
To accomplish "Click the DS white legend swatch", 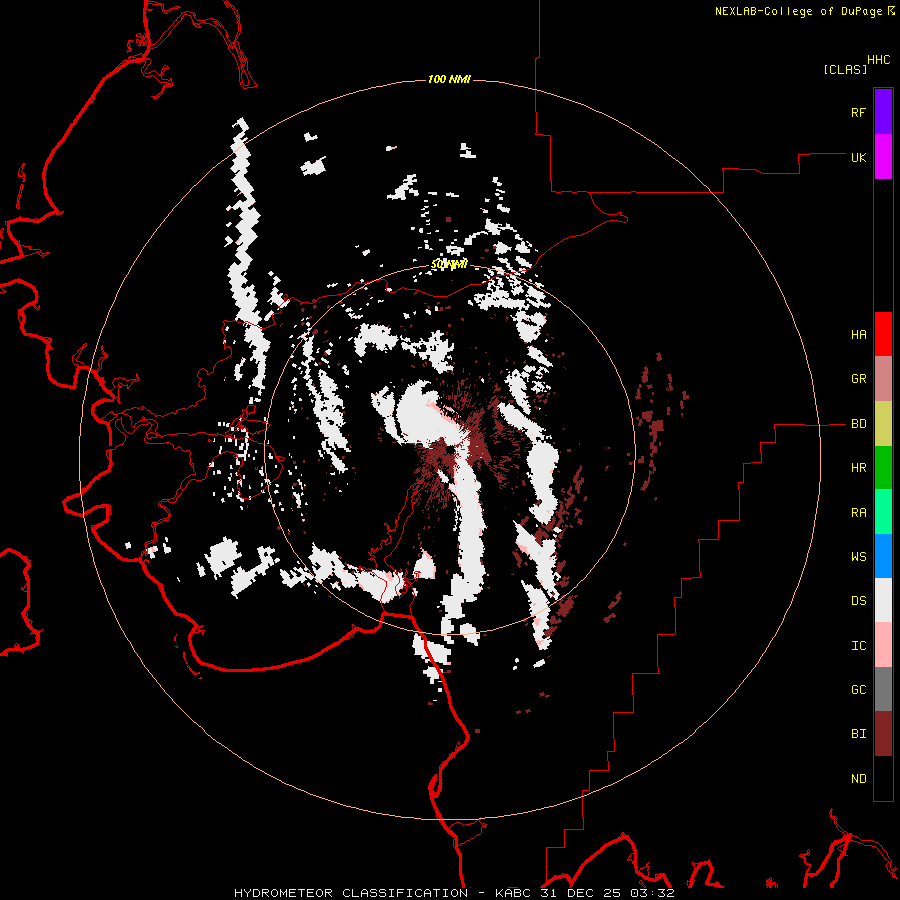I will (x=883, y=600).
